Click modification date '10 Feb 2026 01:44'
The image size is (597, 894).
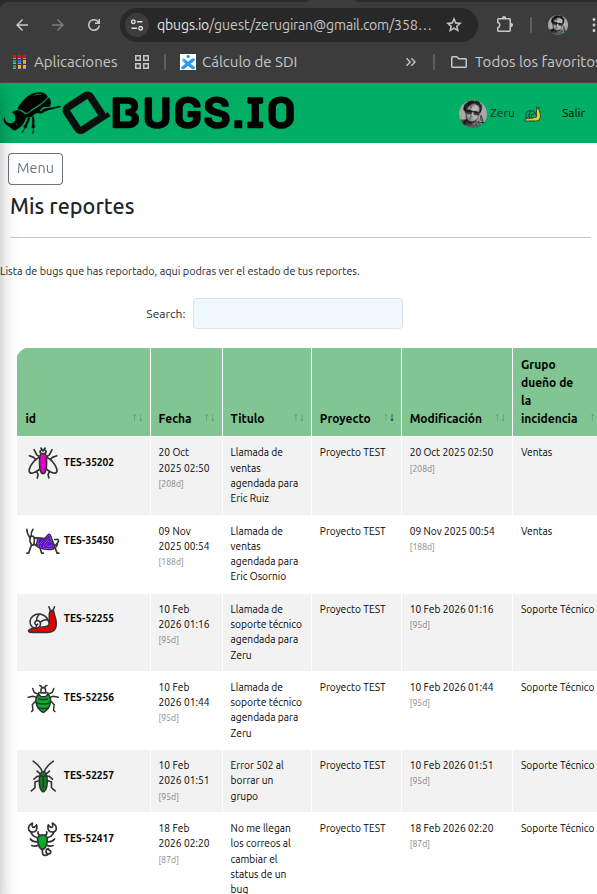click(452, 688)
